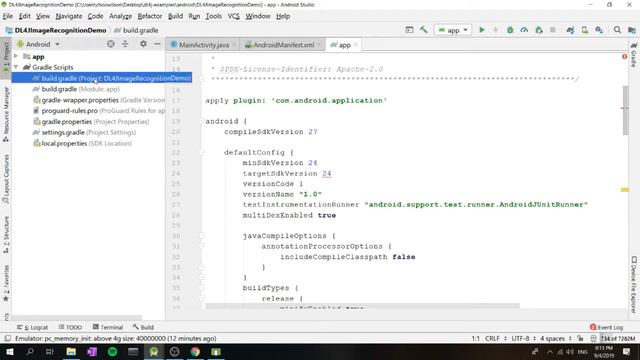This screenshot has height=360, width=640.
Task: Open the VCS menu
Action: pyautogui.click(x=233, y=16)
